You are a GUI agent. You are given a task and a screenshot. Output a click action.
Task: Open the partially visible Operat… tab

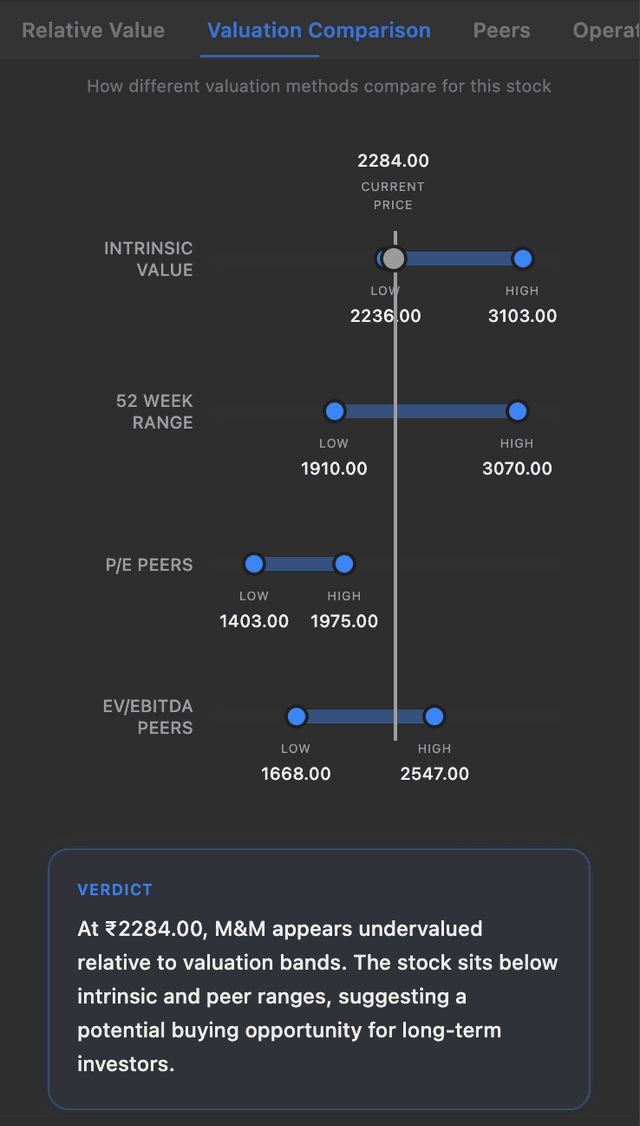(x=605, y=30)
